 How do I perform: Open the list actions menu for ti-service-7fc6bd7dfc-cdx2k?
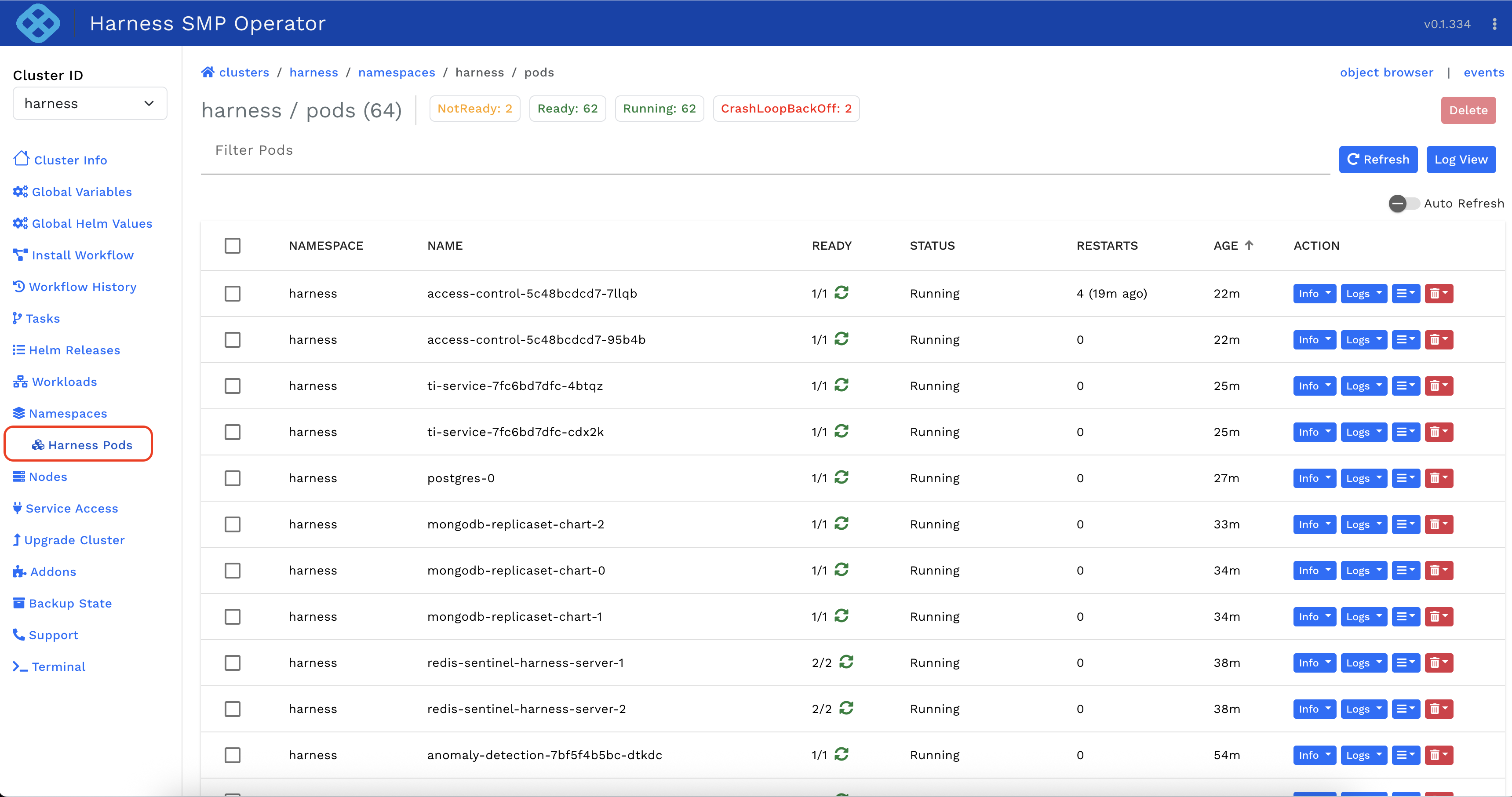click(1406, 433)
